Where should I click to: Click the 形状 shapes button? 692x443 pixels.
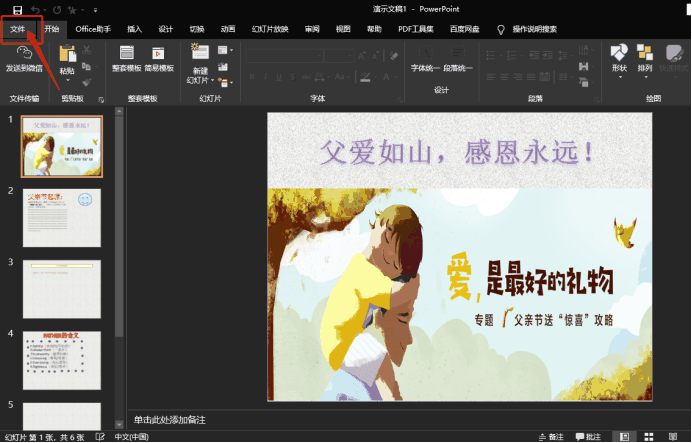click(619, 60)
